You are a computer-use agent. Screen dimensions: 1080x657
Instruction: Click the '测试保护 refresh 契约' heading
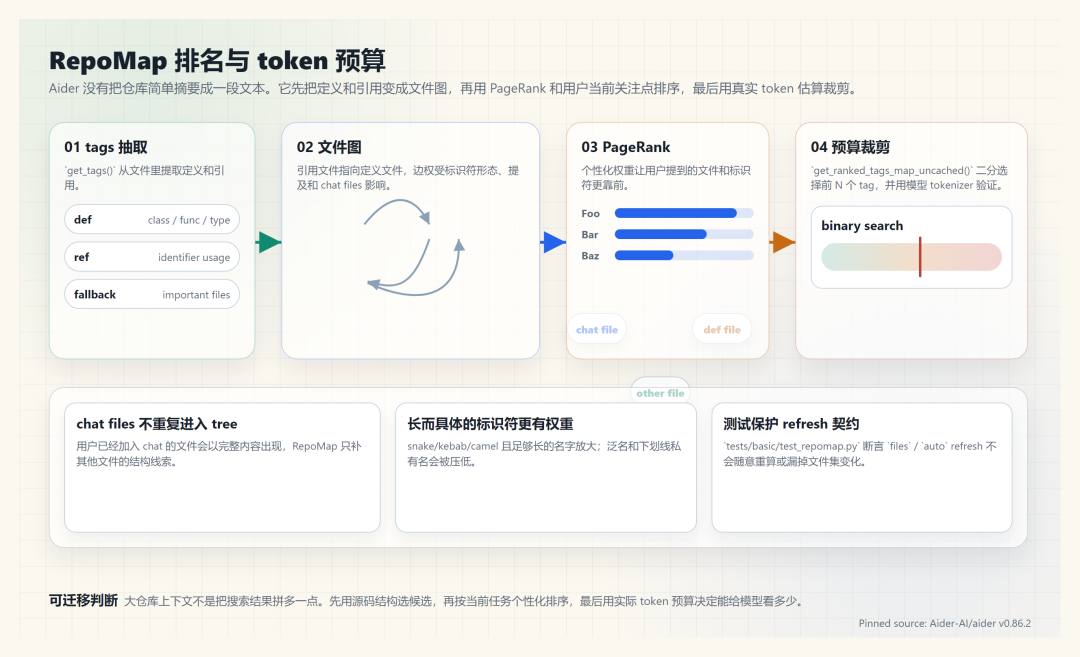pos(791,424)
